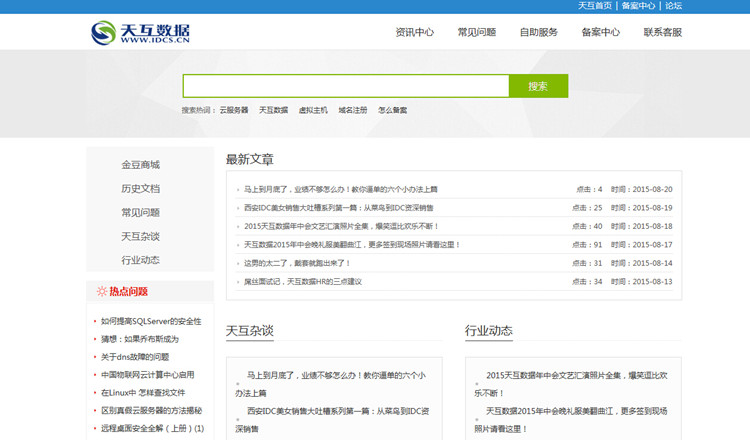Select 历史文档 in the left sidebar
Image resolution: width=750 pixels, height=440 pixels.
tap(140, 189)
